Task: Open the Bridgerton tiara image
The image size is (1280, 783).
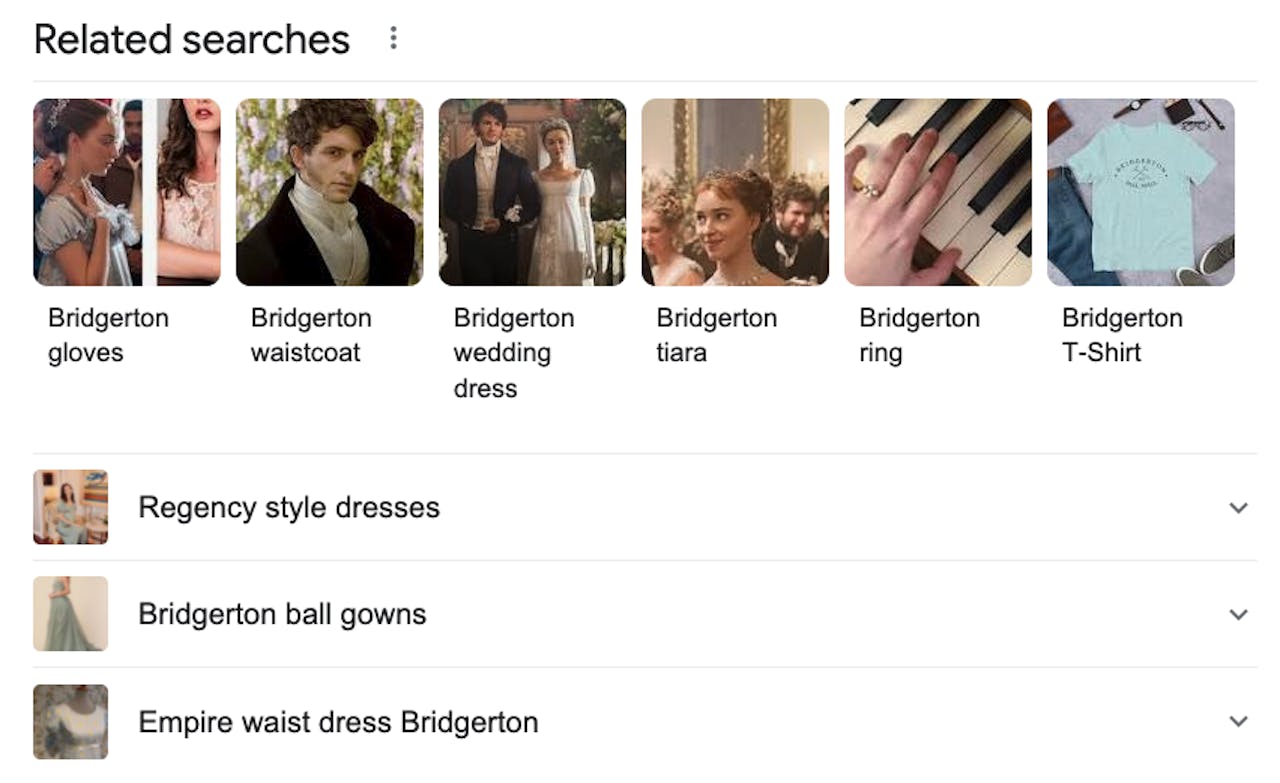Action: pos(735,192)
